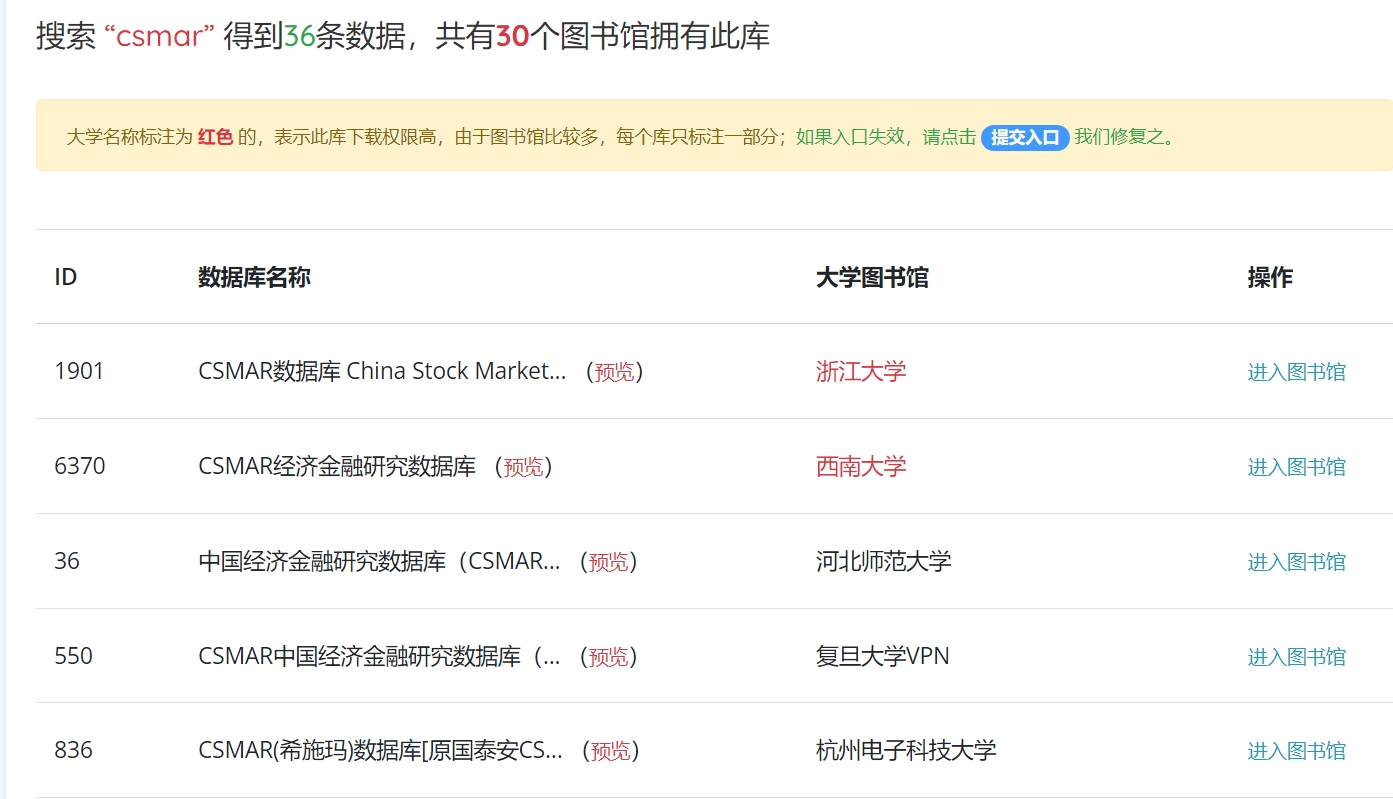Open 进入图书馆 link for 河北师范大学

point(1296,562)
